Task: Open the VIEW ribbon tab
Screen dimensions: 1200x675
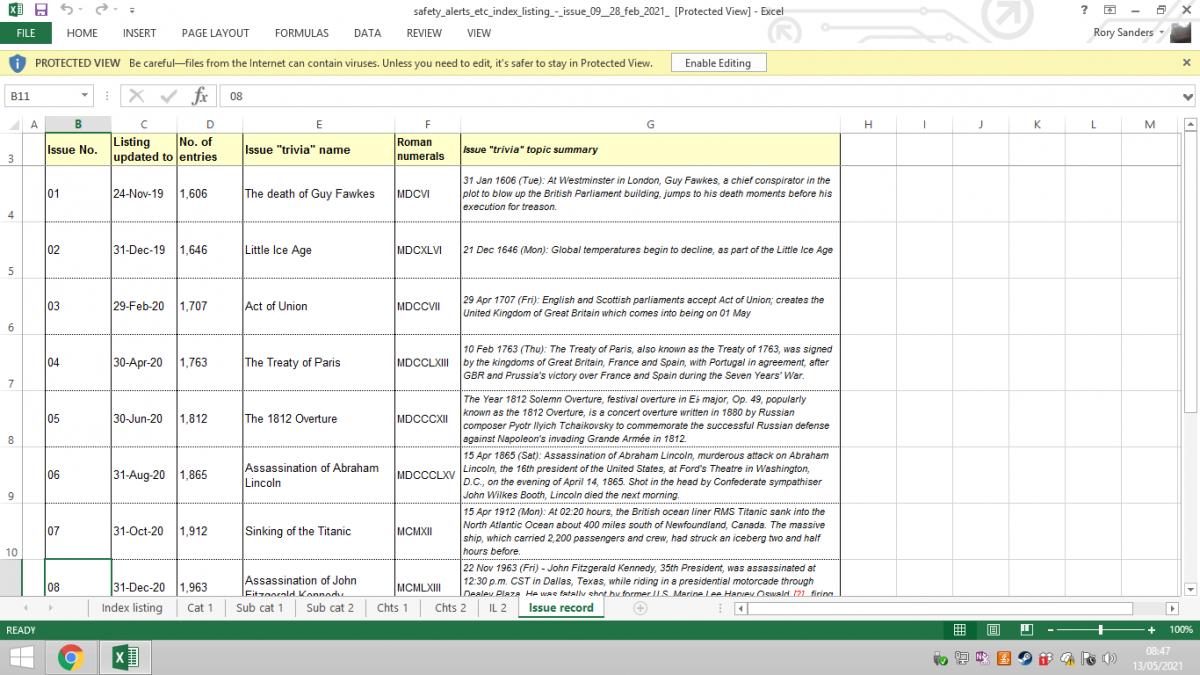Action: pos(479,33)
